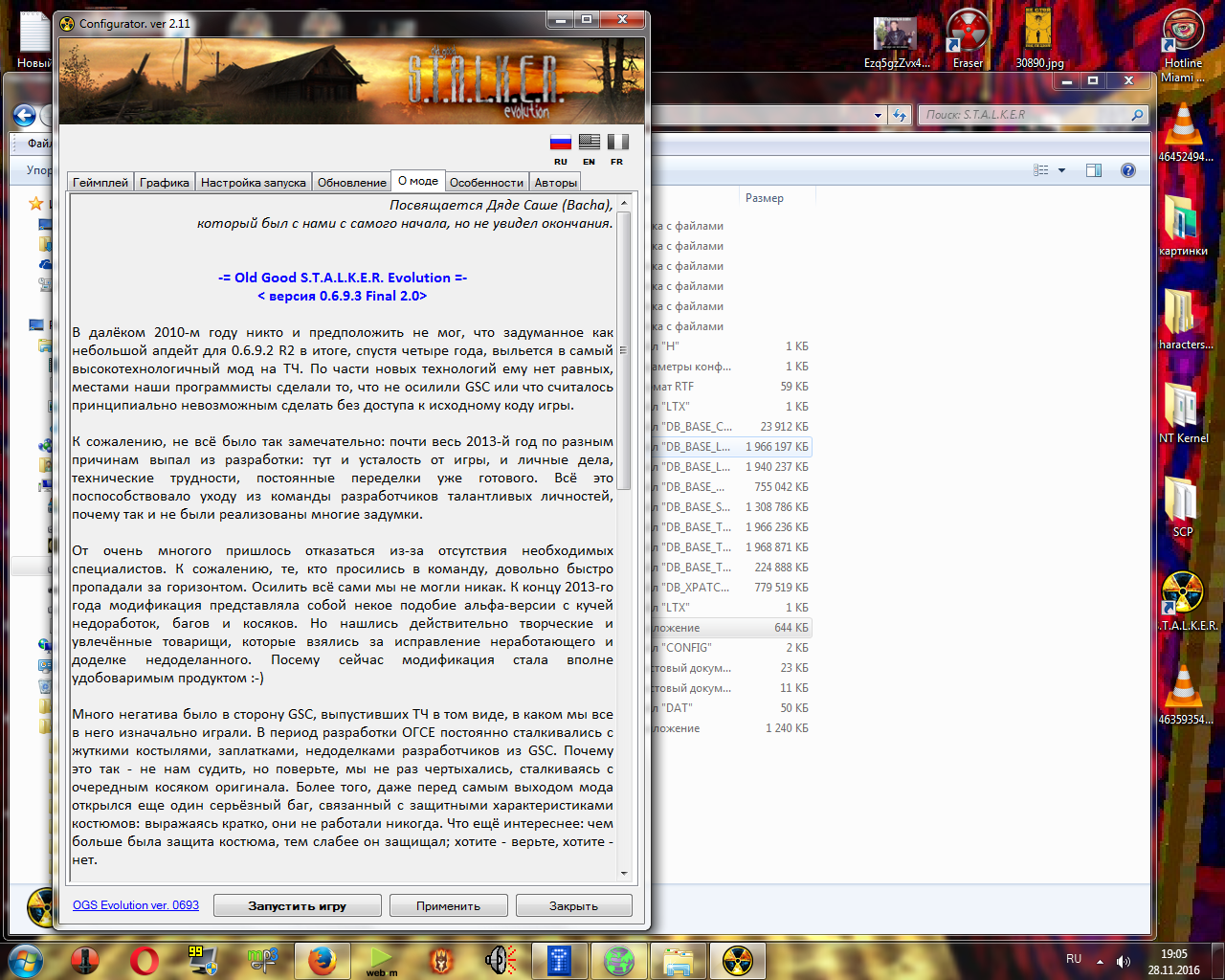The height and width of the screenshot is (980, 1225).
Task: Go to the Обновление tab
Action: pos(352,183)
